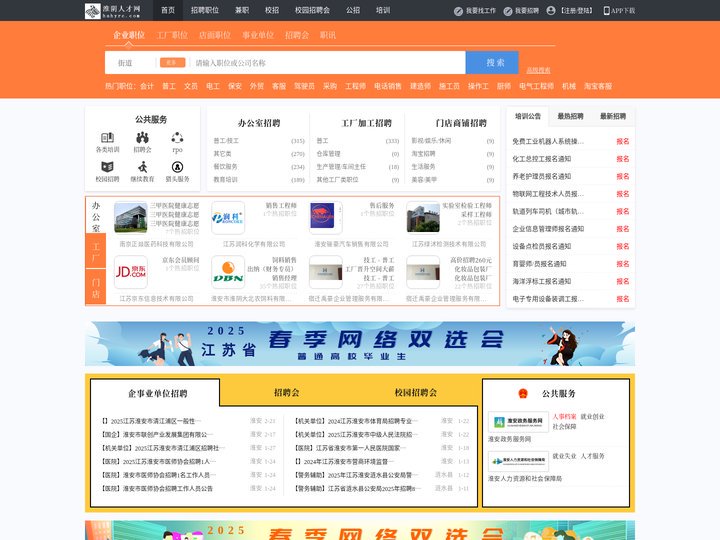This screenshot has width=720, height=540.
Task: Click the 2025 江苏省春季网络双选会 banner
Action: point(360,343)
